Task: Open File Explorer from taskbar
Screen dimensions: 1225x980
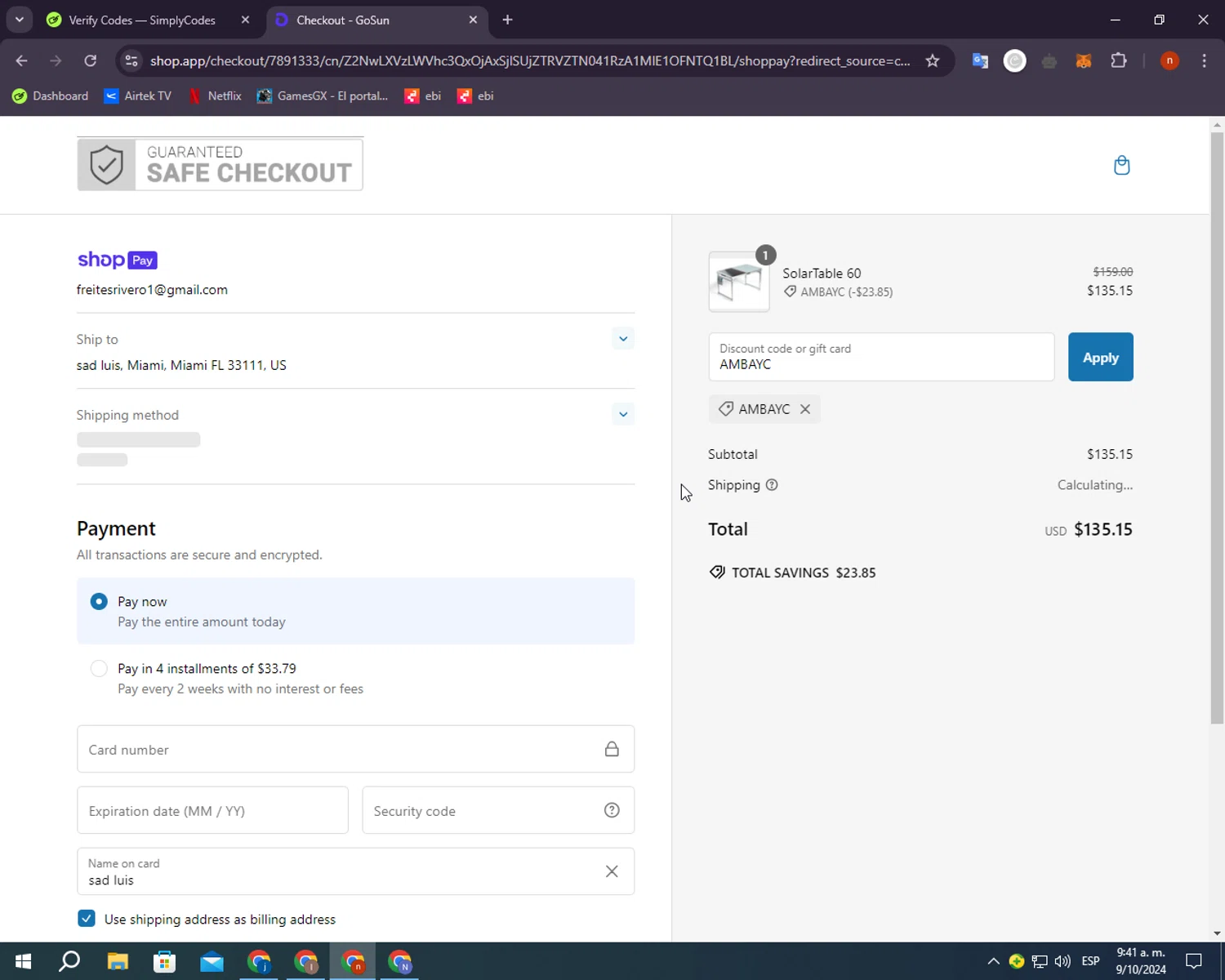Action: click(x=118, y=961)
